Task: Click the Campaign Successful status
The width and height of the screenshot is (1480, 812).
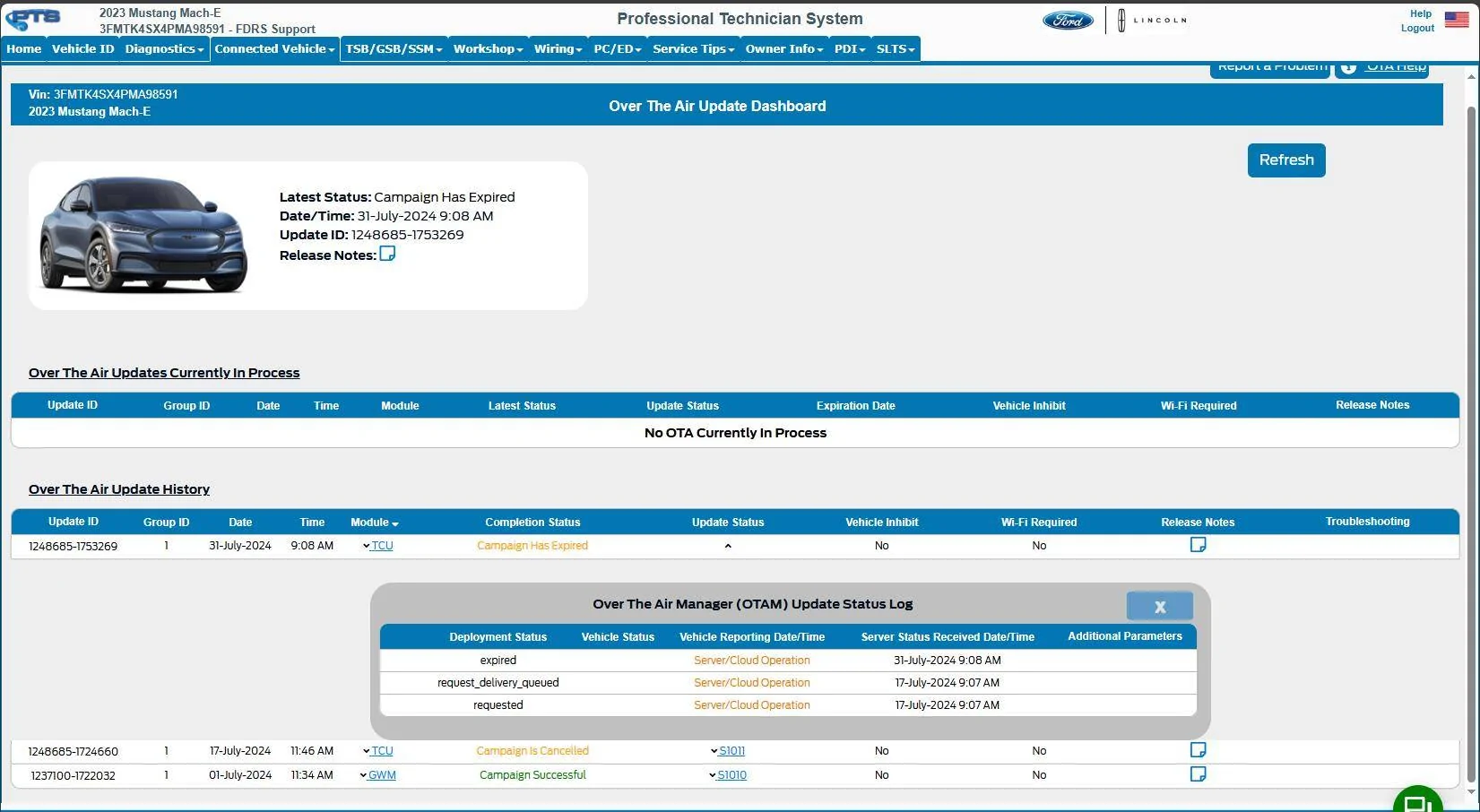Action: click(x=532, y=775)
